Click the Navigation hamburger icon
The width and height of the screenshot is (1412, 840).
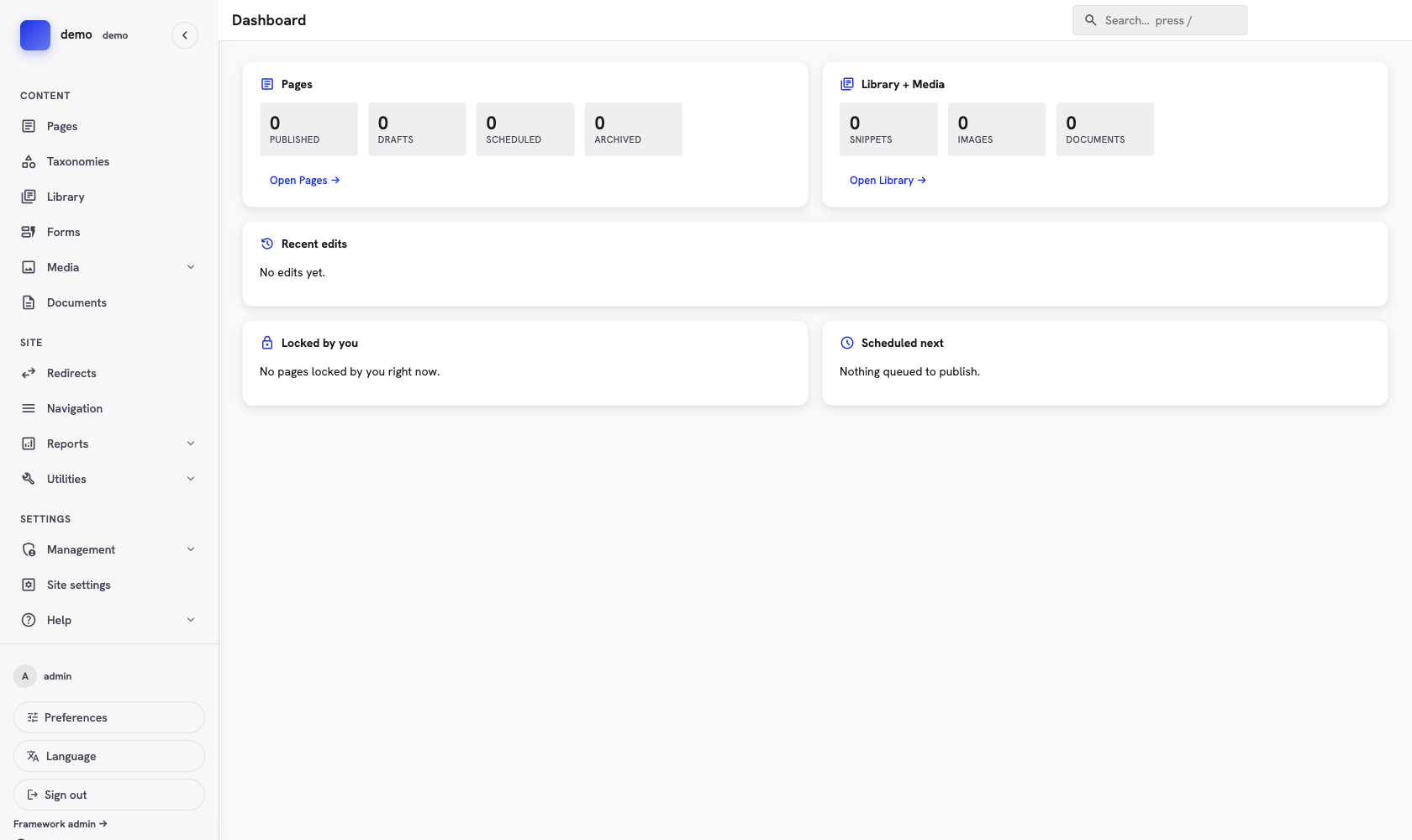pos(29,408)
